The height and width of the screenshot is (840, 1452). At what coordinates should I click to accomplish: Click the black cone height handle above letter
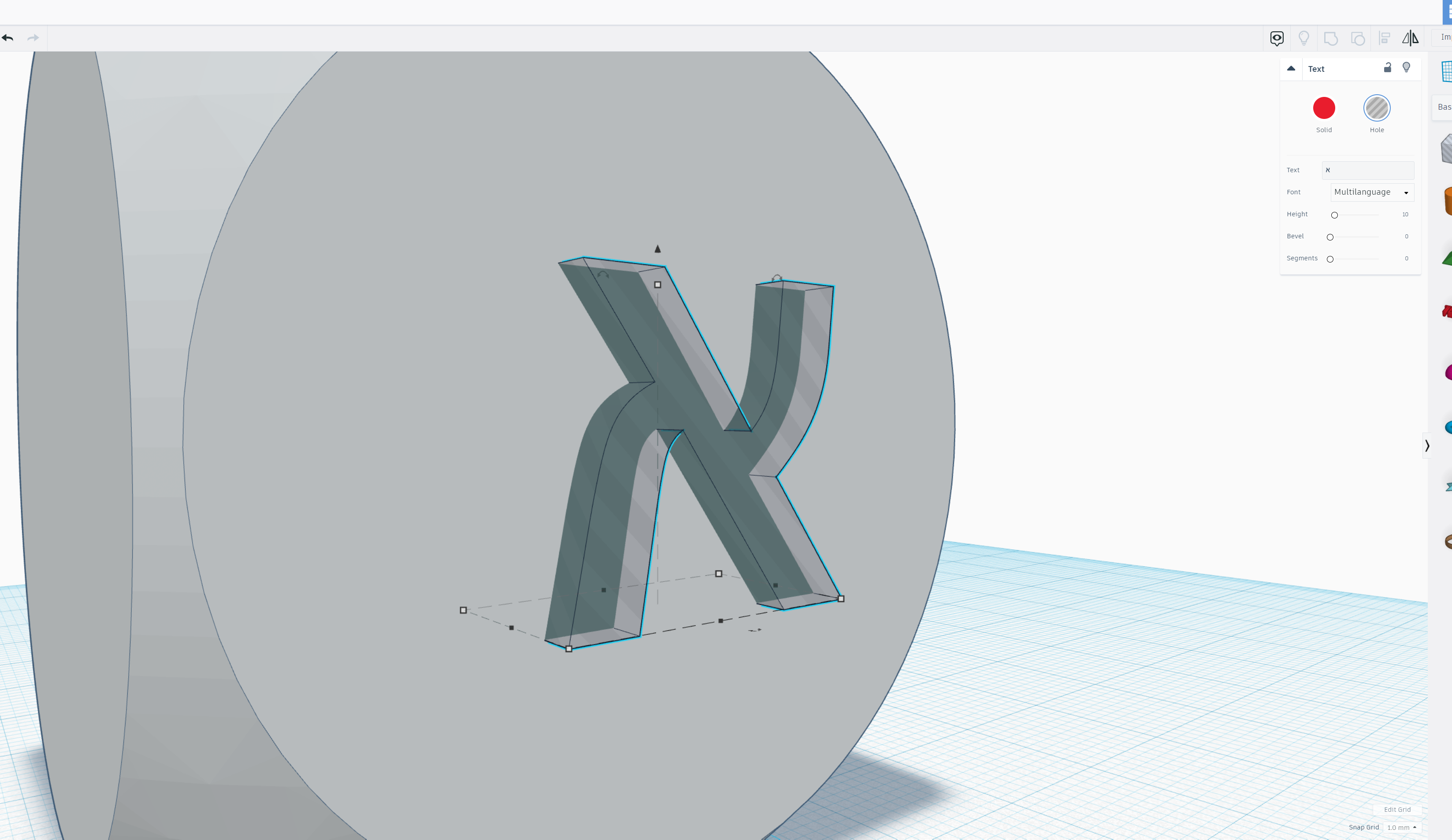657,249
